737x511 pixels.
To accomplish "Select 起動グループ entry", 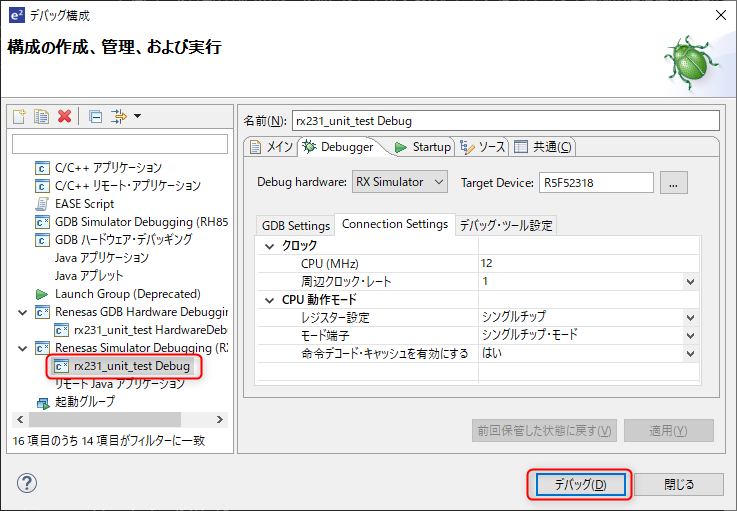I will (85, 402).
